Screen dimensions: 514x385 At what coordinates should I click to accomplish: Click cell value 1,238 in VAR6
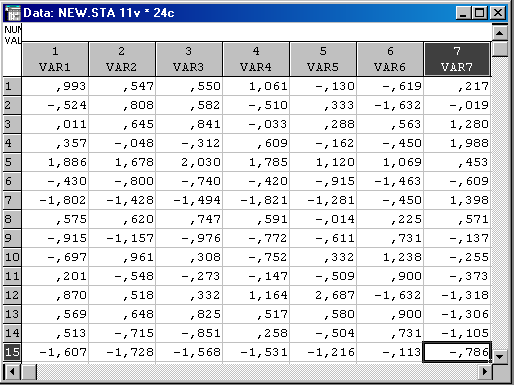(390, 257)
